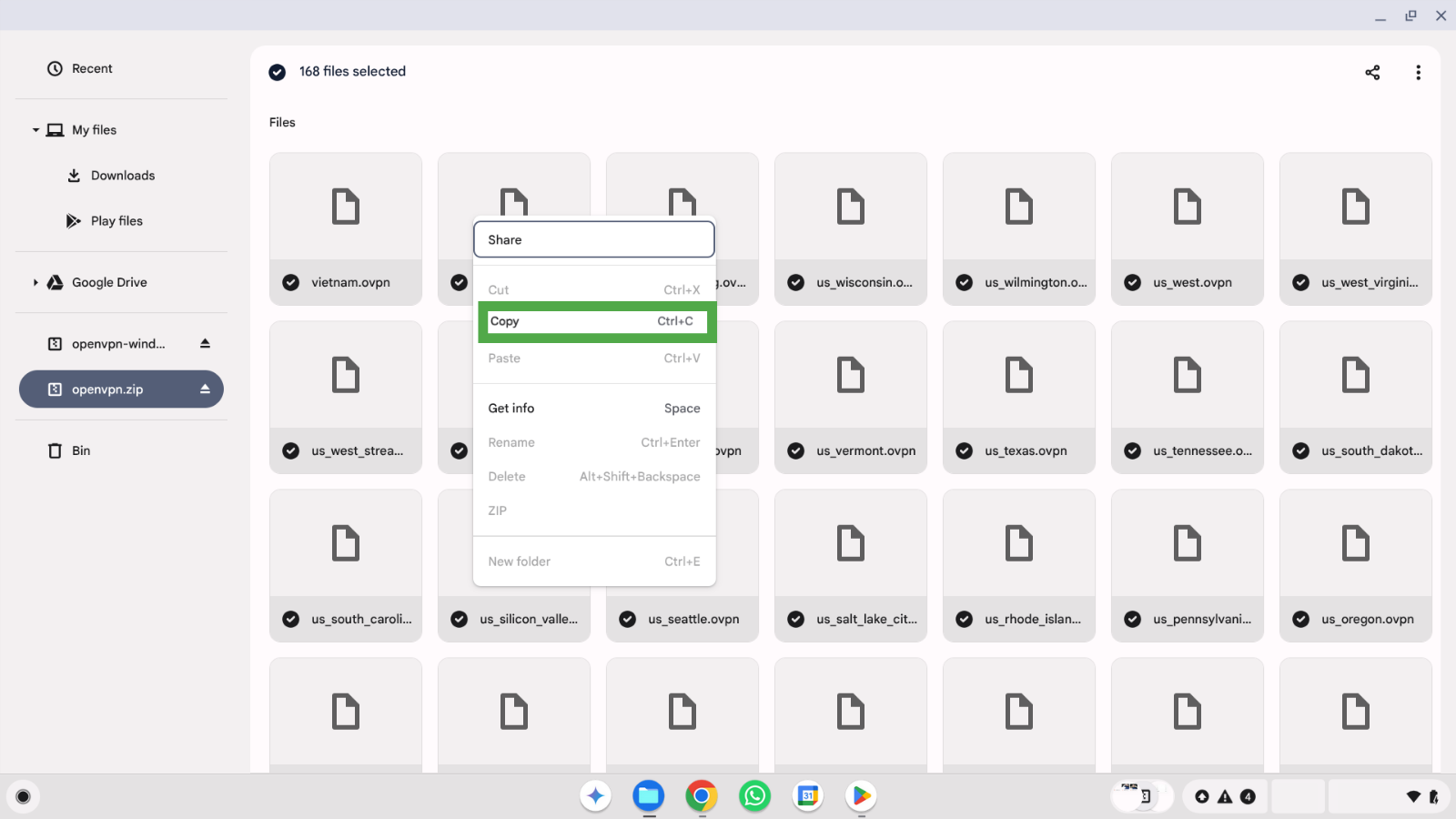
Task: Click the Play files icon
Action: pyautogui.click(x=74, y=221)
